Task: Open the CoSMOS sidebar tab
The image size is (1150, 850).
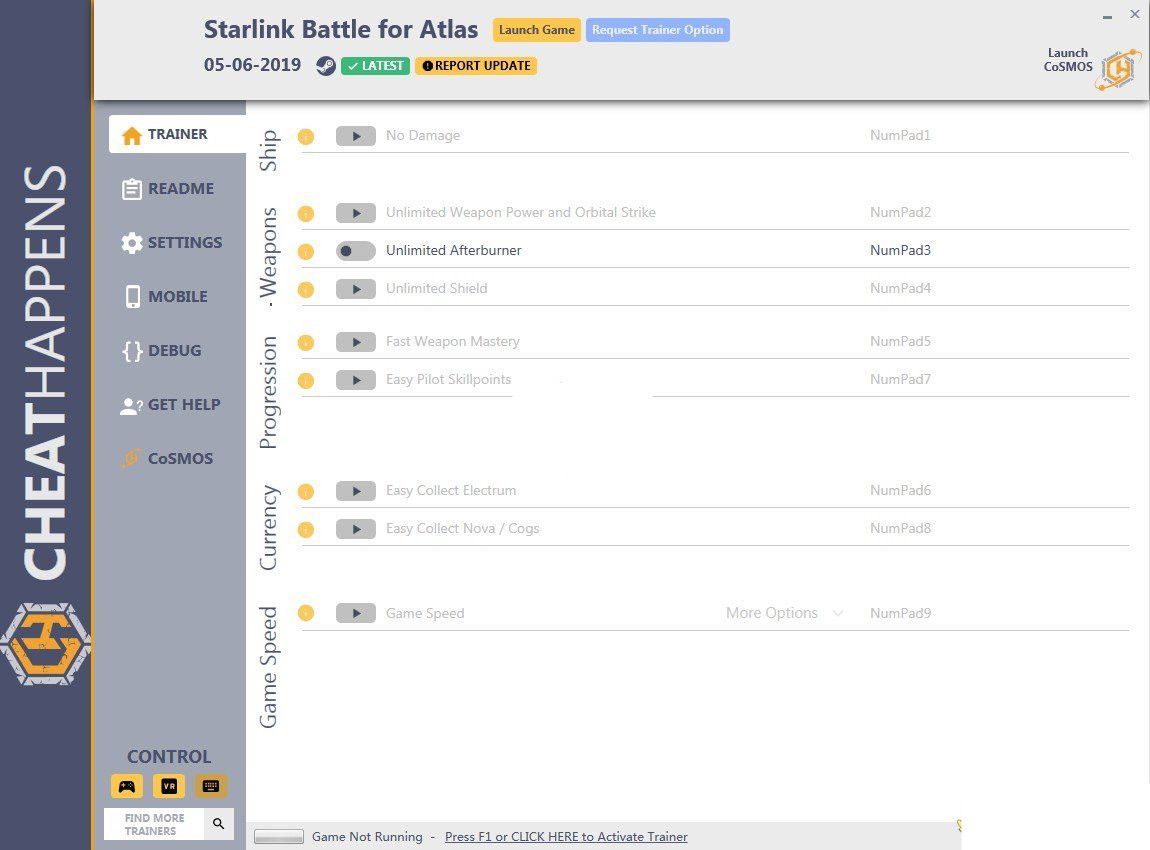Action: pos(168,458)
